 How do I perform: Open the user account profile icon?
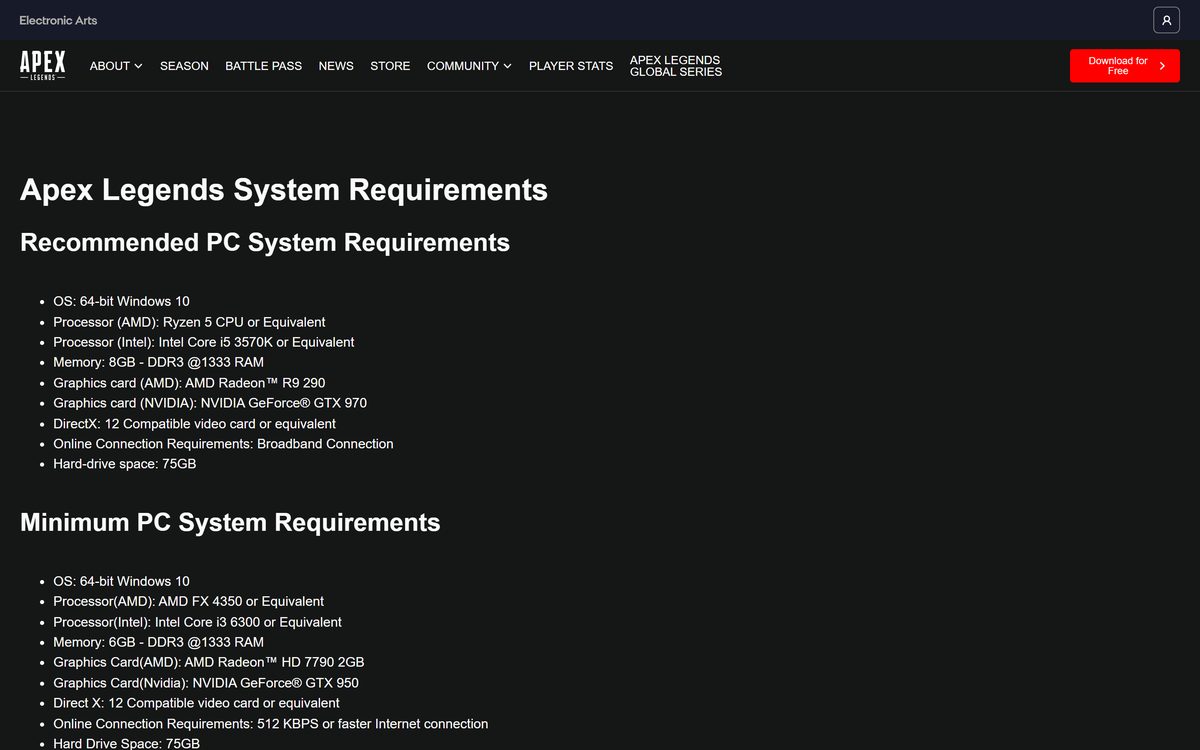coord(1166,20)
